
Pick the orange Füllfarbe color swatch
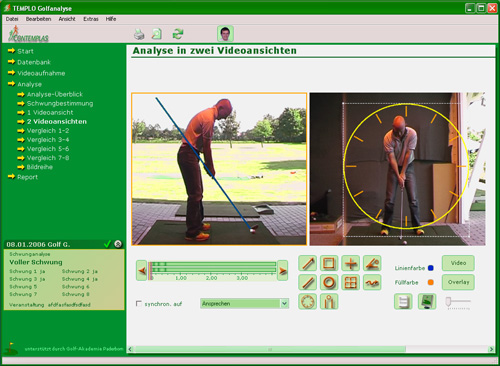(x=431, y=282)
